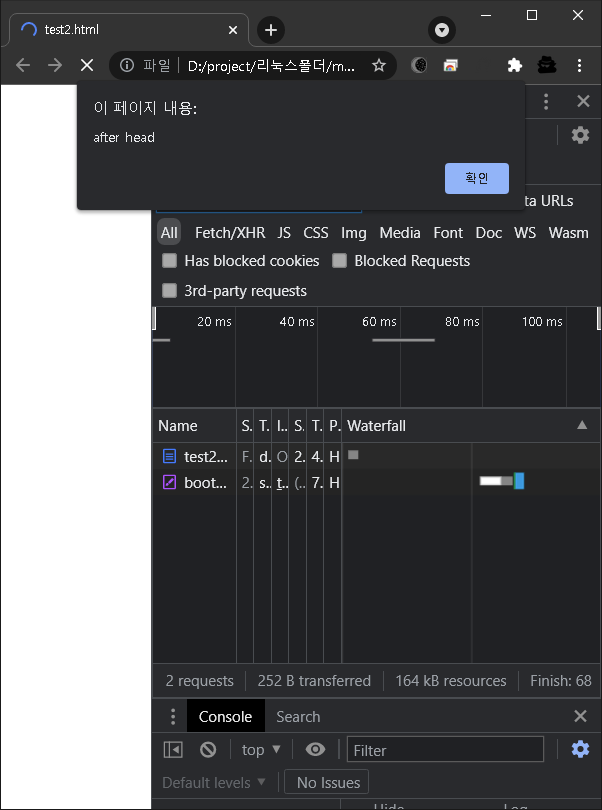Open the drawer three-dot menu beside Console
This screenshot has height=810, width=602.
tap(173, 716)
